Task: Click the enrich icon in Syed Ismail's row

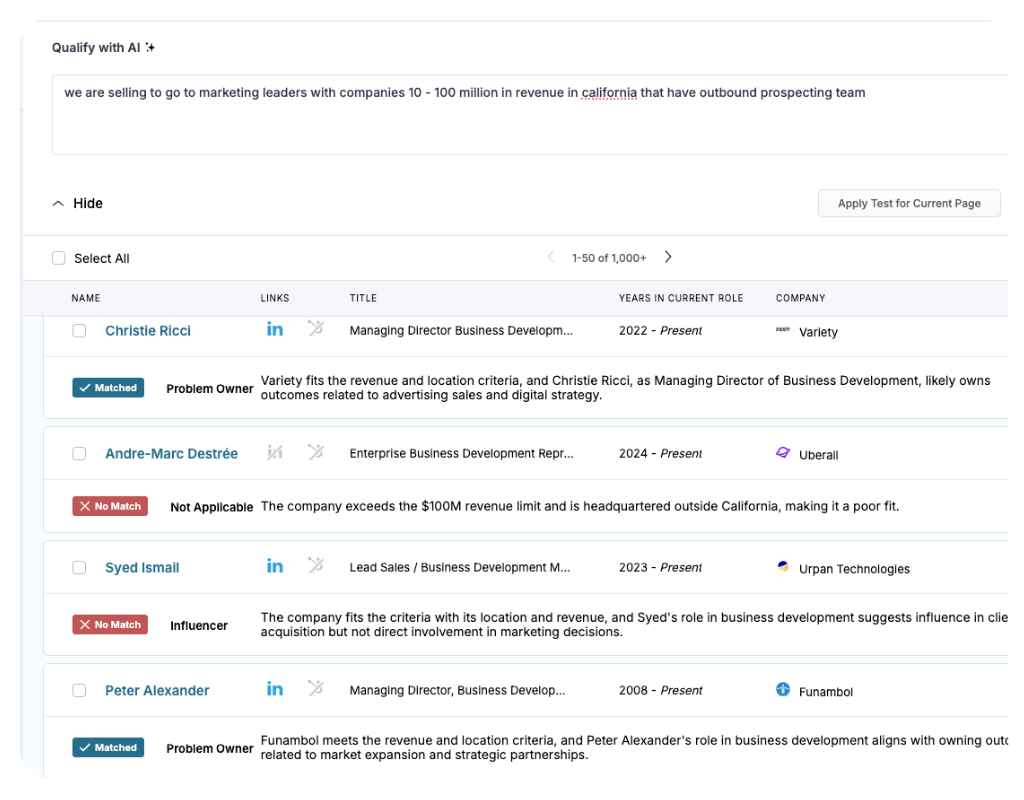Action: (315, 566)
